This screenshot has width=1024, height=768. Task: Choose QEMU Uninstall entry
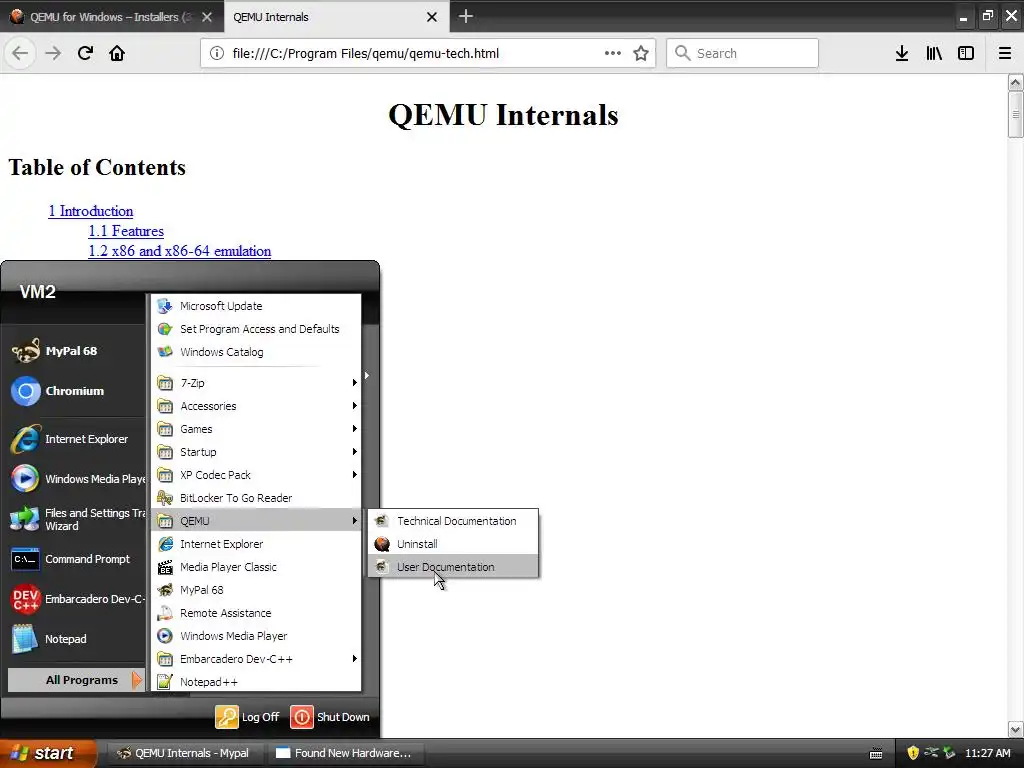(453, 544)
